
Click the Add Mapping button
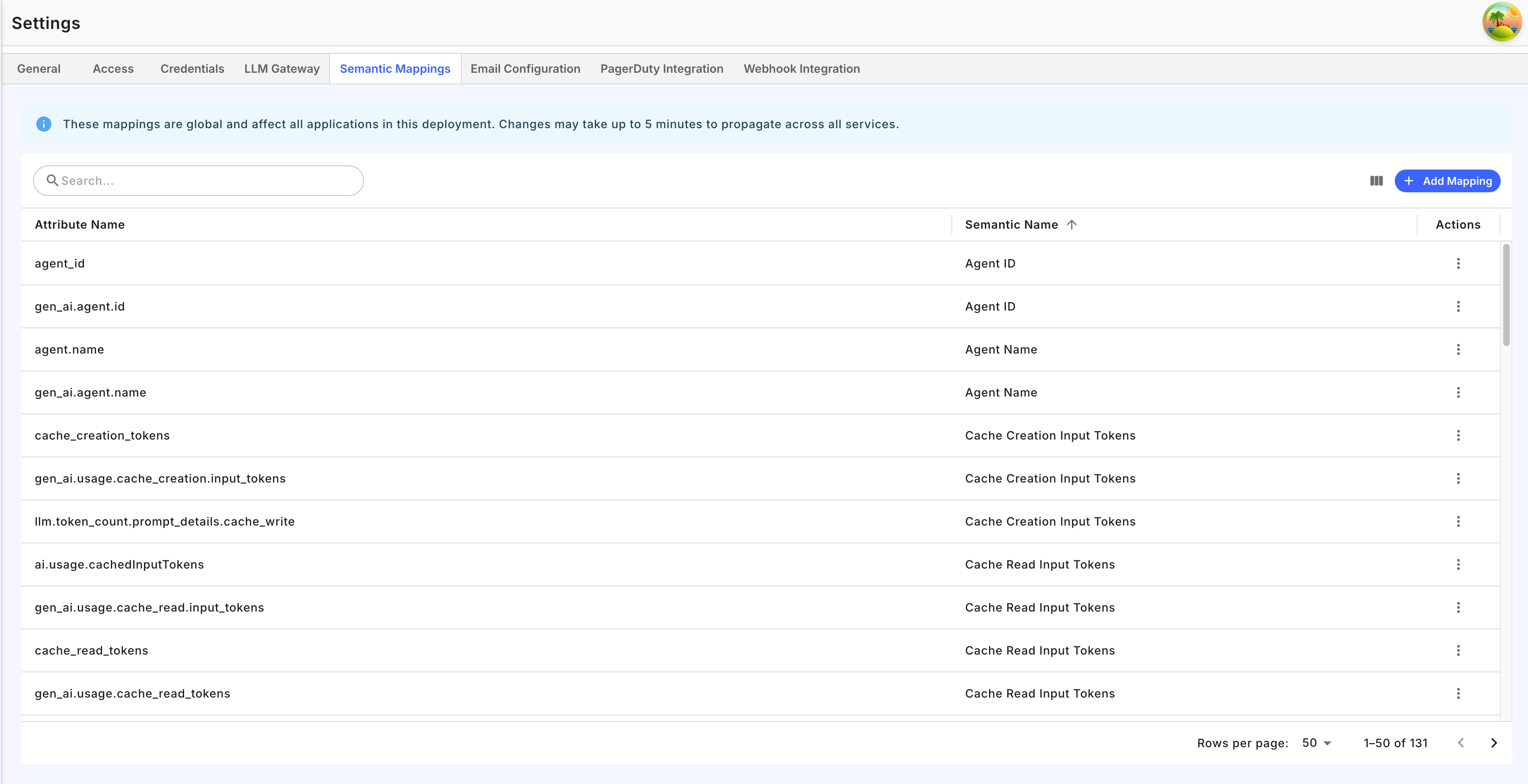[1447, 181]
